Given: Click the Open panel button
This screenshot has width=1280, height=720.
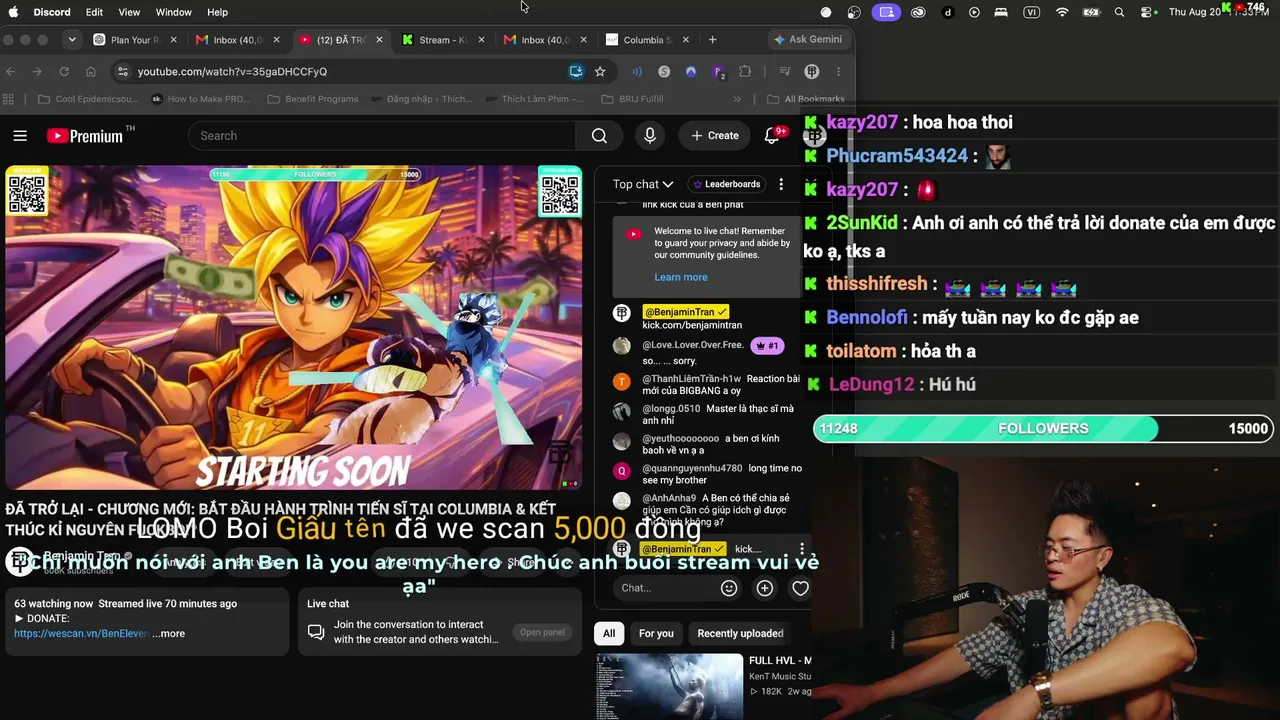Looking at the screenshot, I should (x=542, y=632).
